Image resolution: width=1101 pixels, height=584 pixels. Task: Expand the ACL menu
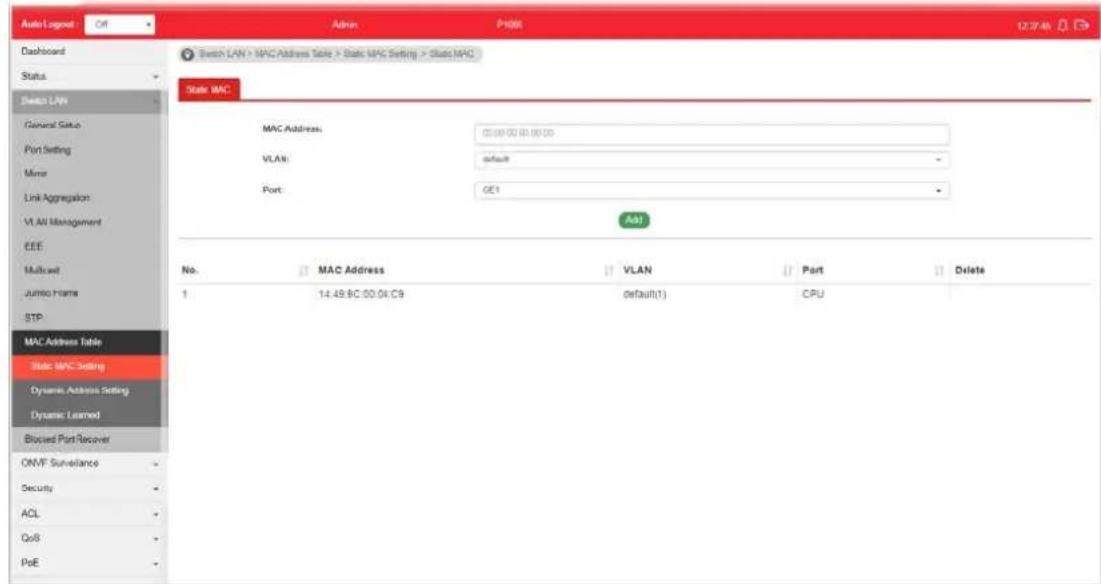89,513
